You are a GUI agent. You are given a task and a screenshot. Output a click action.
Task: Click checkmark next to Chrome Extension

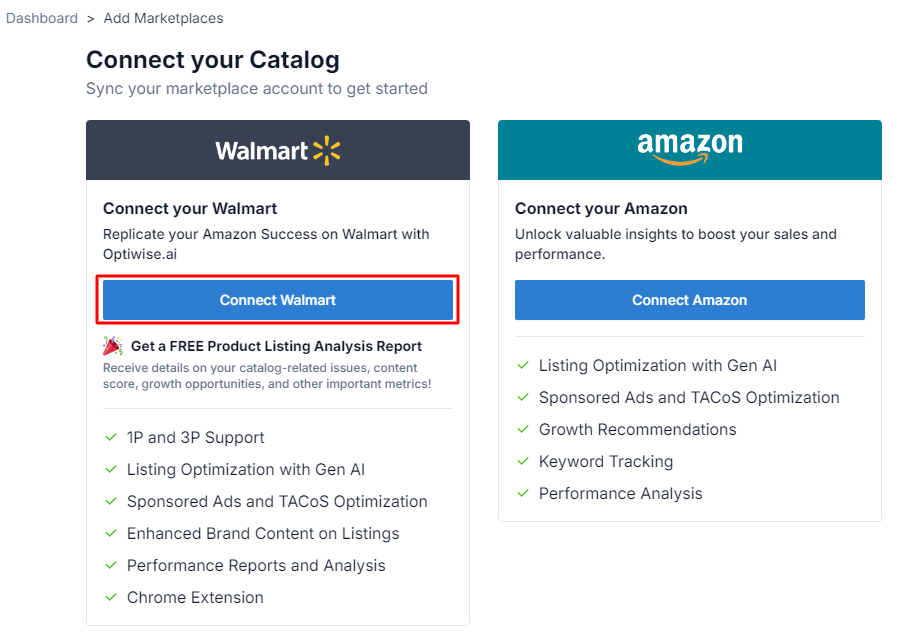[x=111, y=597]
